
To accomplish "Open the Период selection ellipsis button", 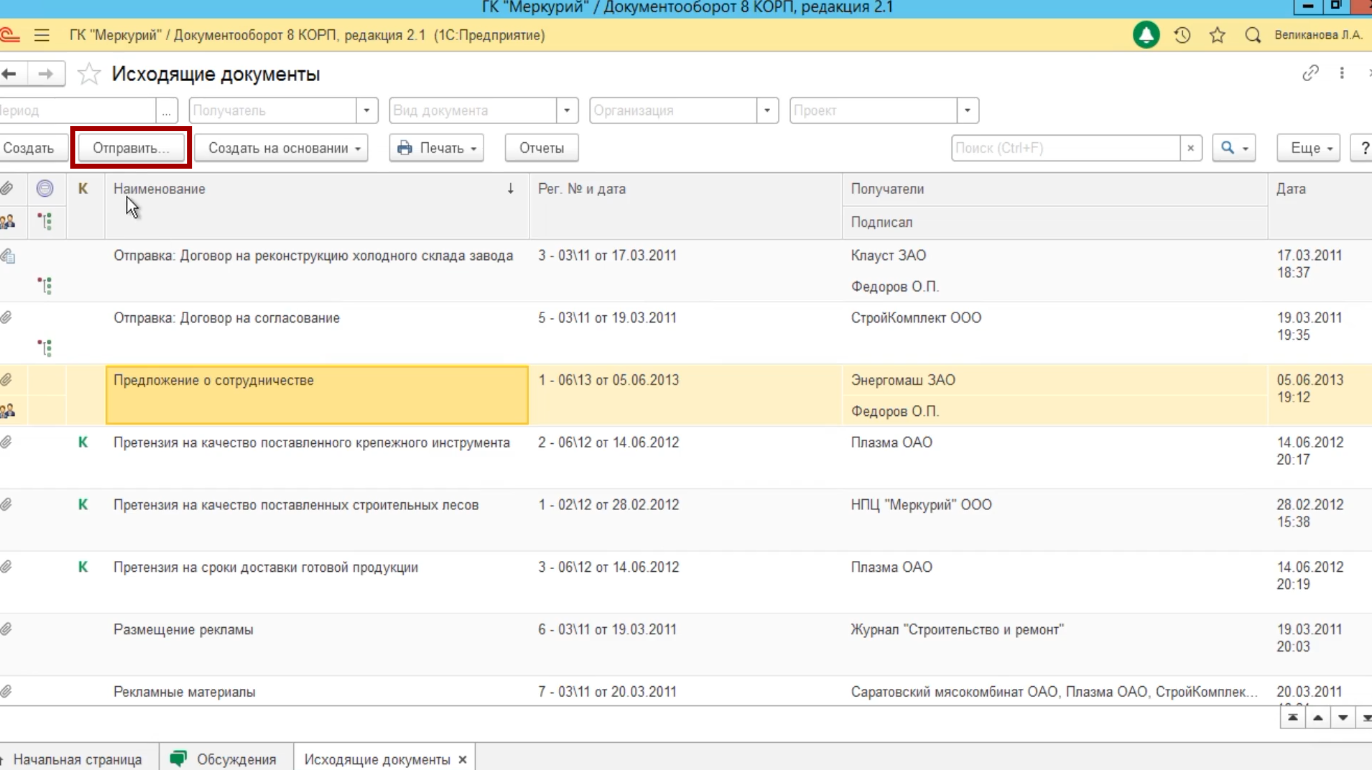I will click(x=168, y=110).
